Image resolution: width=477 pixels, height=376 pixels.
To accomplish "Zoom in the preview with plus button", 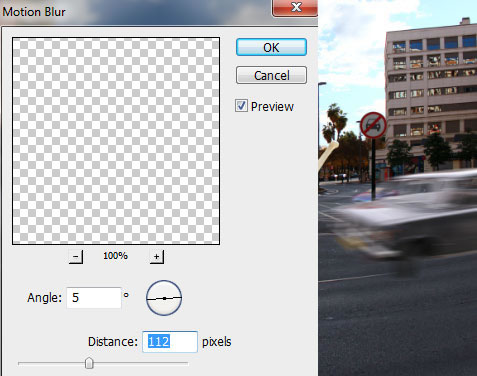I will coord(157,257).
